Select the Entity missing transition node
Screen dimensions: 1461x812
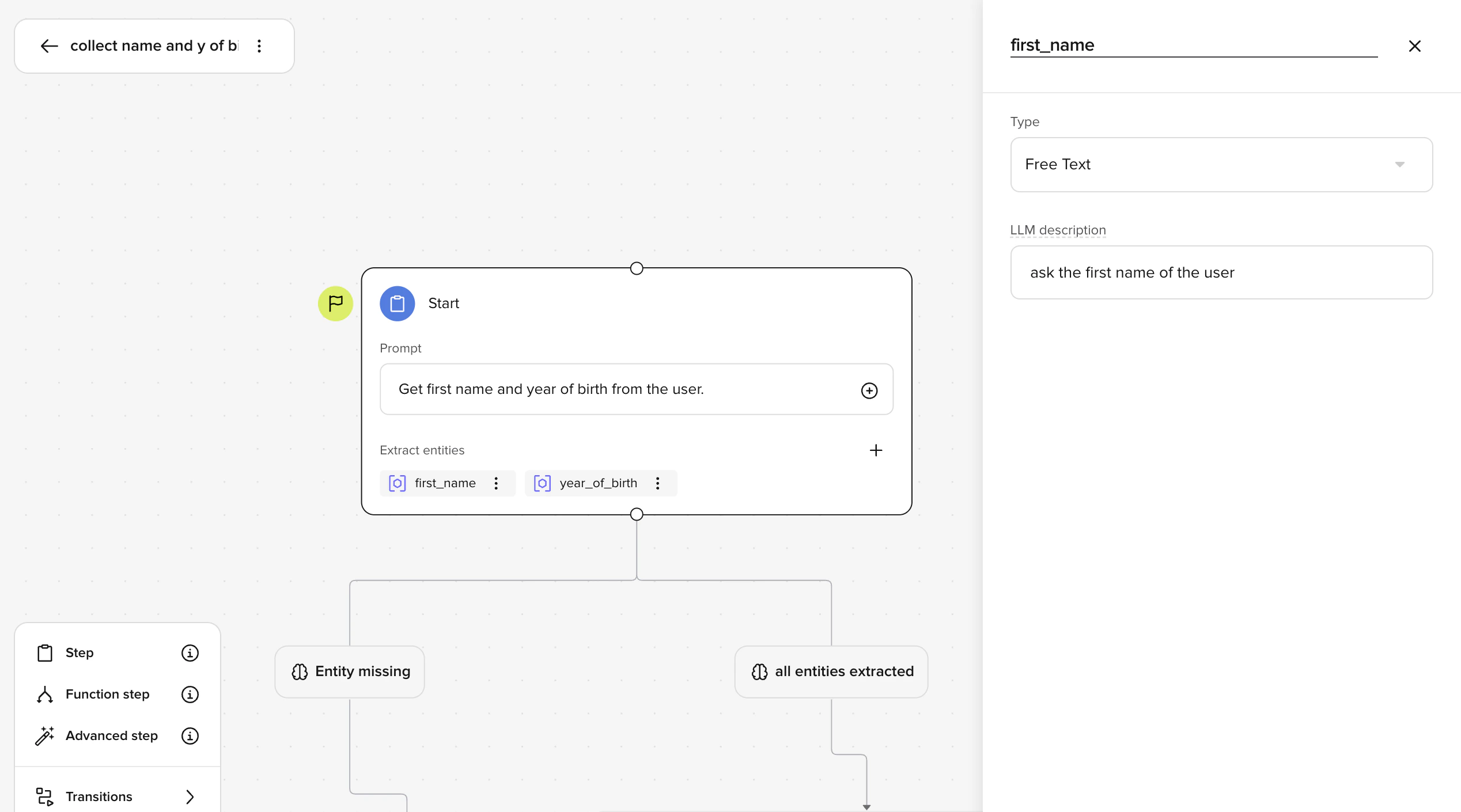click(x=350, y=671)
